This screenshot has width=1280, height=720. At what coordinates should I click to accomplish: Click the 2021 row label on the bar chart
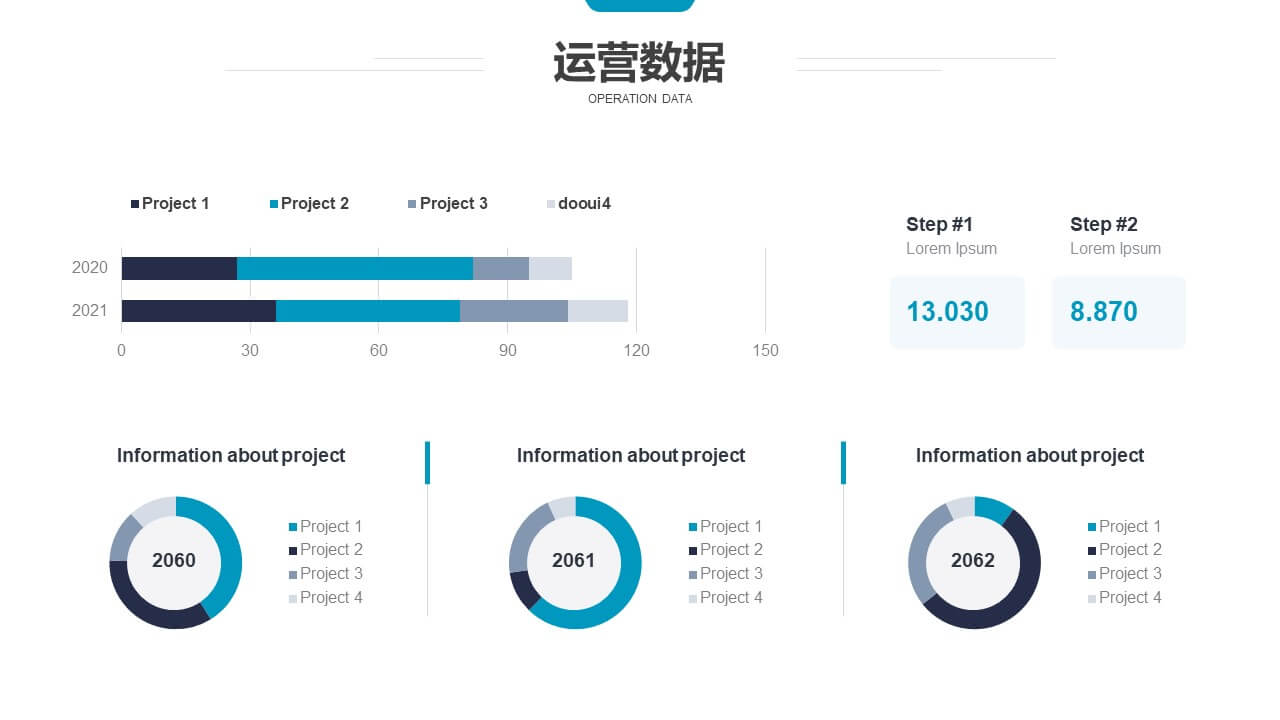tap(90, 311)
